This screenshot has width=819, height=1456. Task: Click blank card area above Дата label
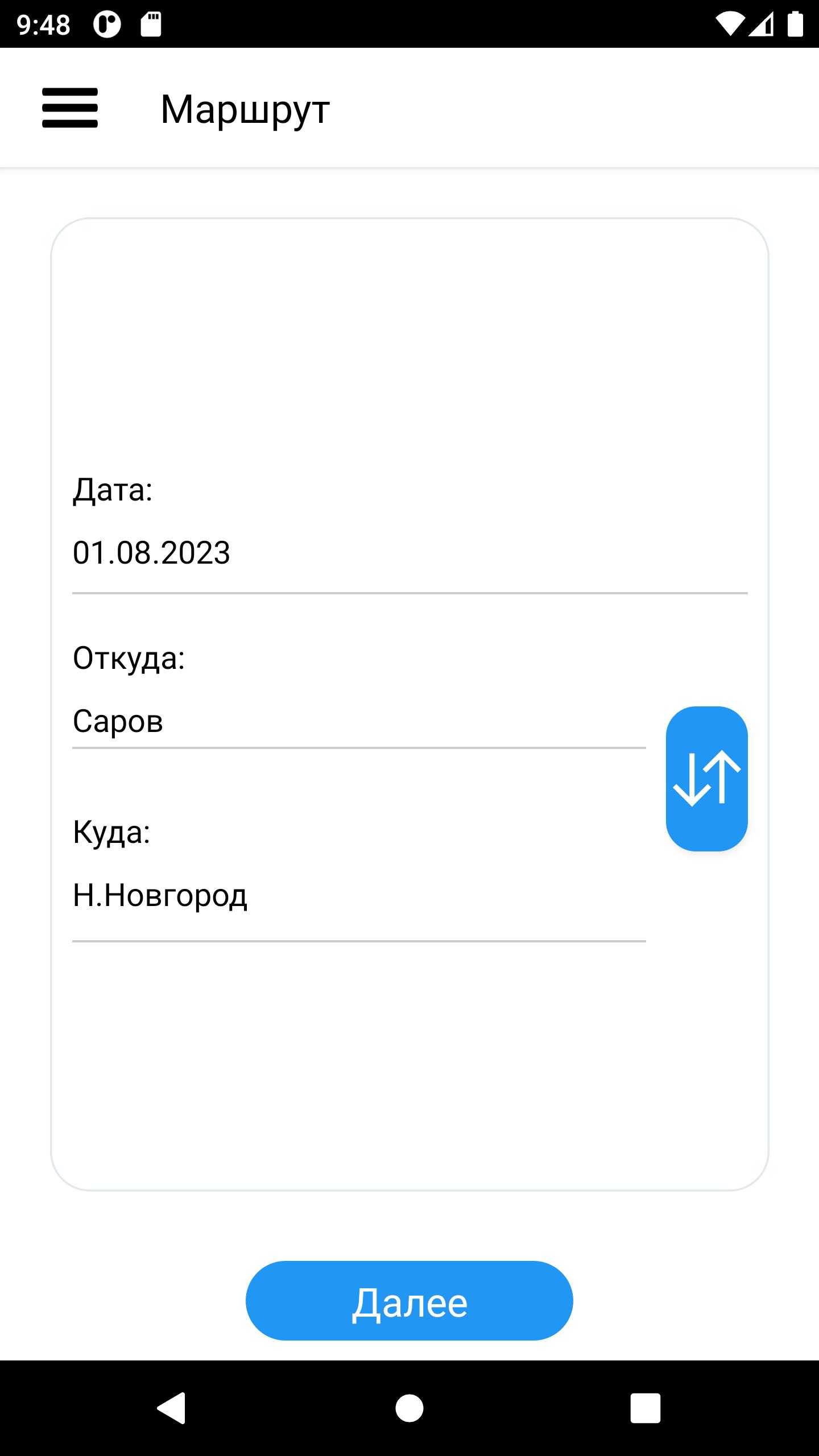(x=409, y=341)
